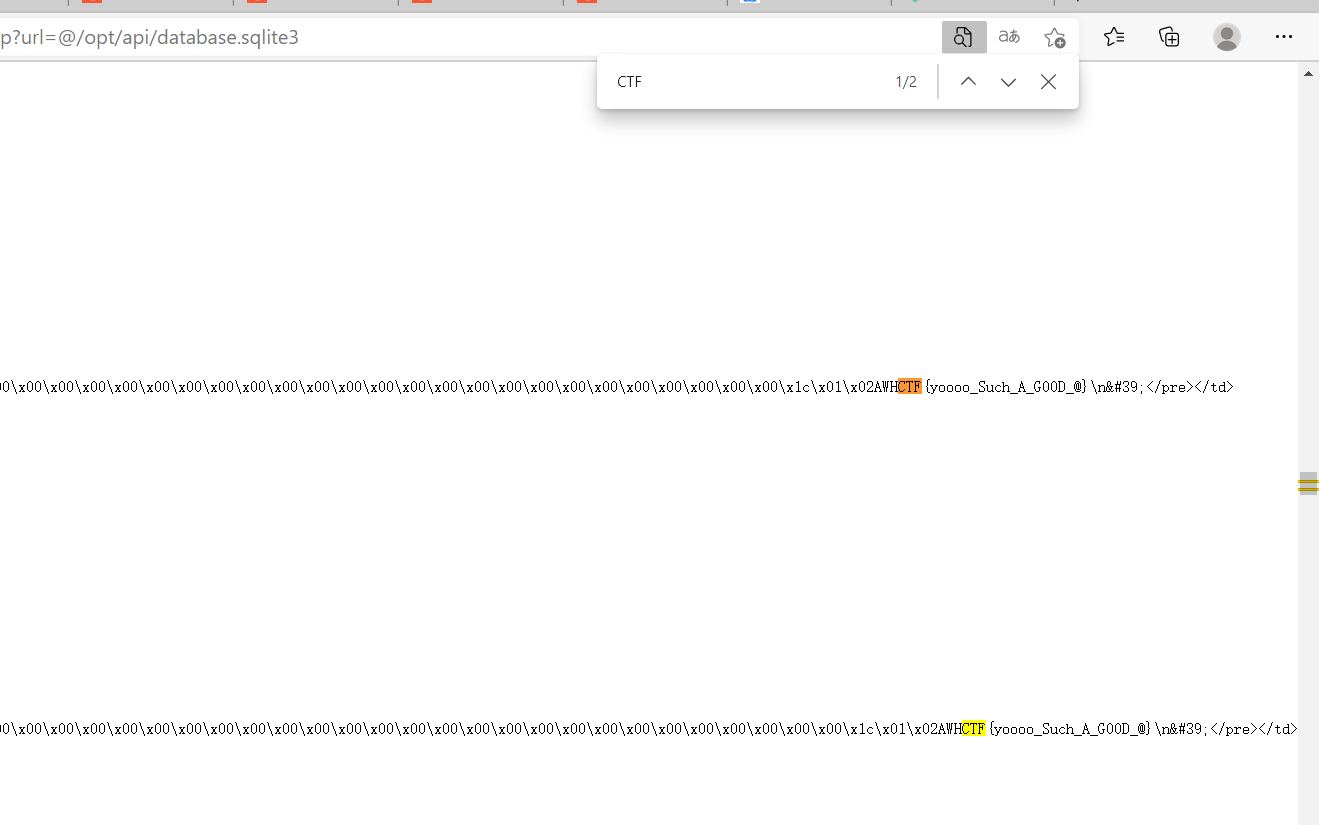Click the orange highlighted CTF match
Image resolution: width=1319 pixels, height=825 pixels.
pos(909,387)
